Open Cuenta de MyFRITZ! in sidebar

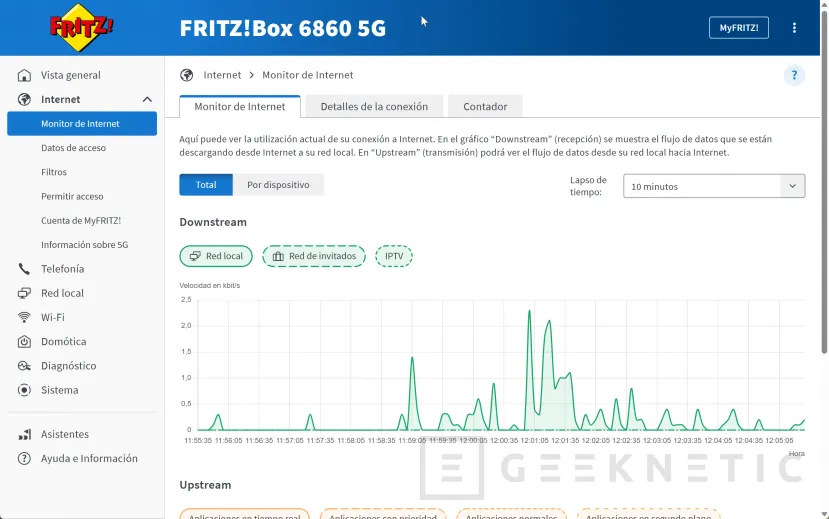(x=81, y=221)
